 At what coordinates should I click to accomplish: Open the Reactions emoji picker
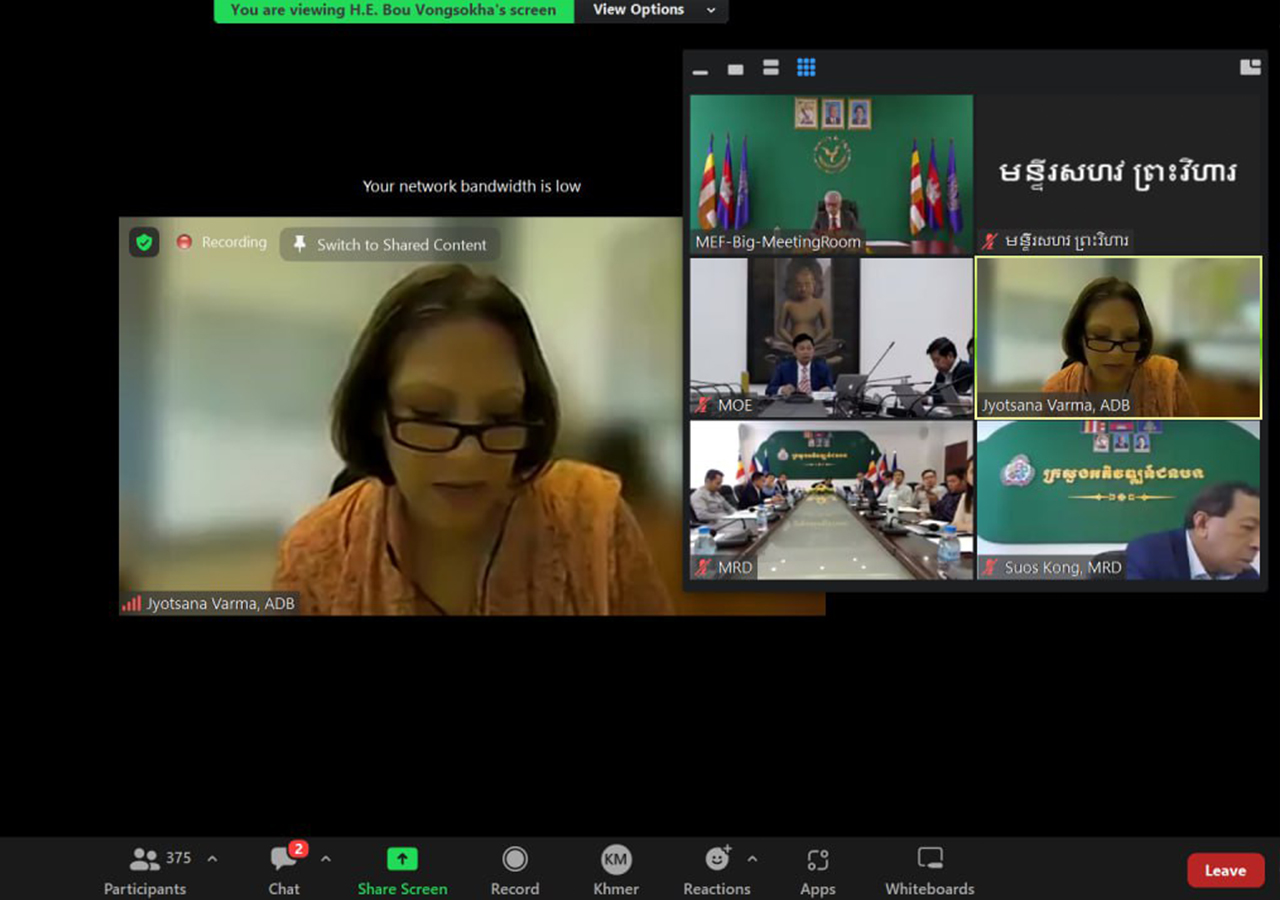pos(717,870)
